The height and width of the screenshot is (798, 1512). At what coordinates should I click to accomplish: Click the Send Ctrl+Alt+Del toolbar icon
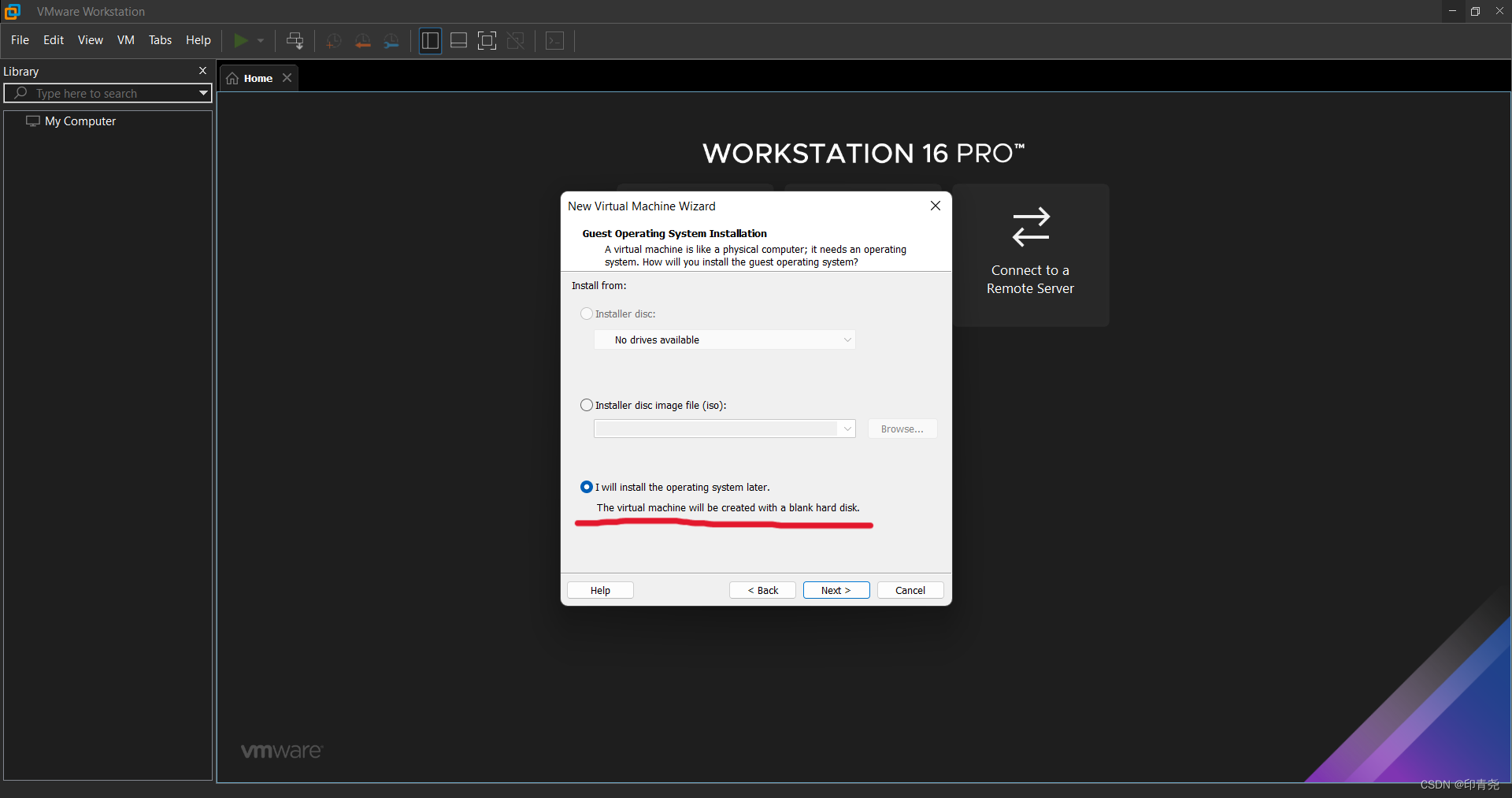295,40
